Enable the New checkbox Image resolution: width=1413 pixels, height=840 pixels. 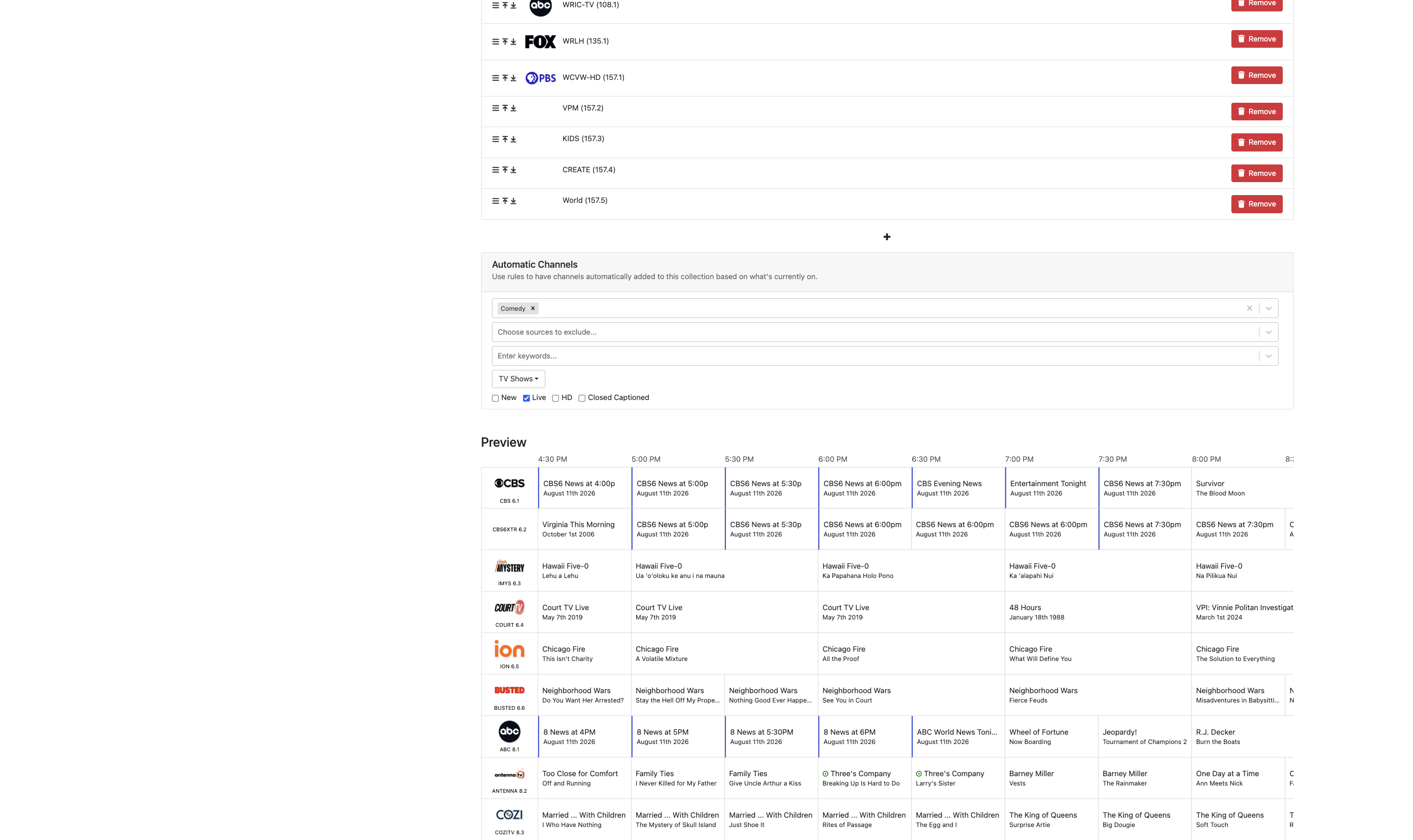(x=496, y=398)
